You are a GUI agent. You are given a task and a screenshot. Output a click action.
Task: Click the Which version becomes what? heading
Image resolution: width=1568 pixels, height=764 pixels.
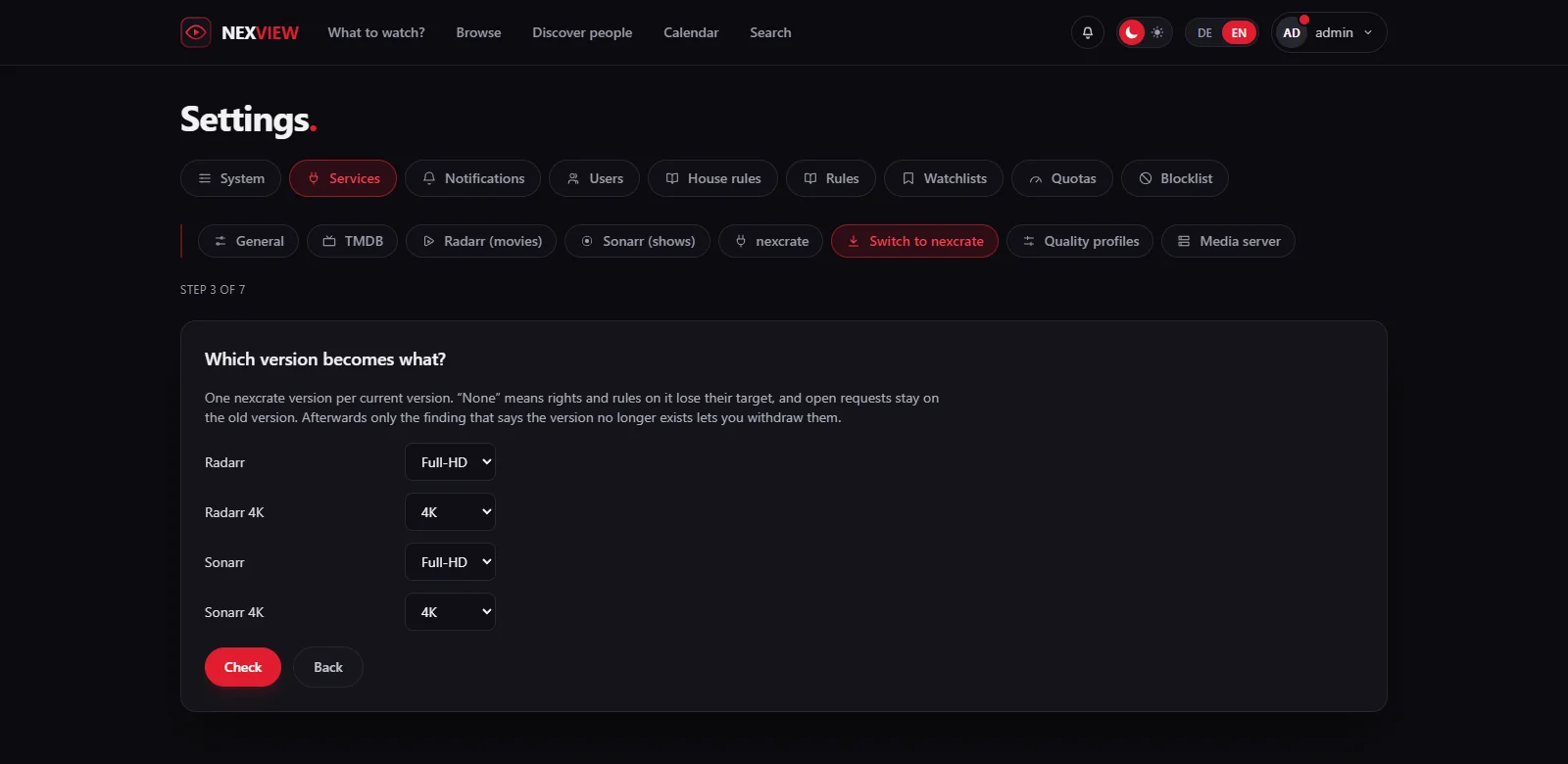click(x=325, y=359)
